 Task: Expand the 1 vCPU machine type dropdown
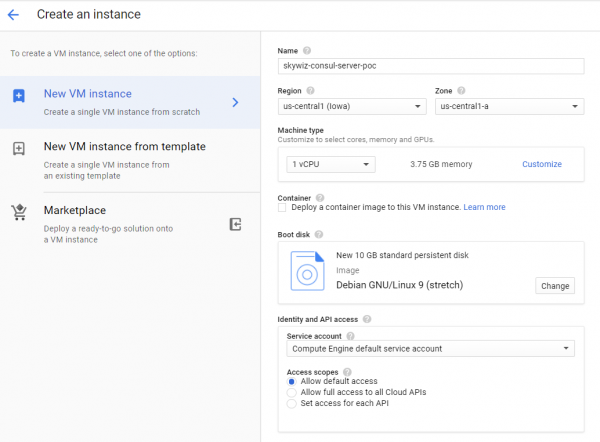tap(330, 164)
